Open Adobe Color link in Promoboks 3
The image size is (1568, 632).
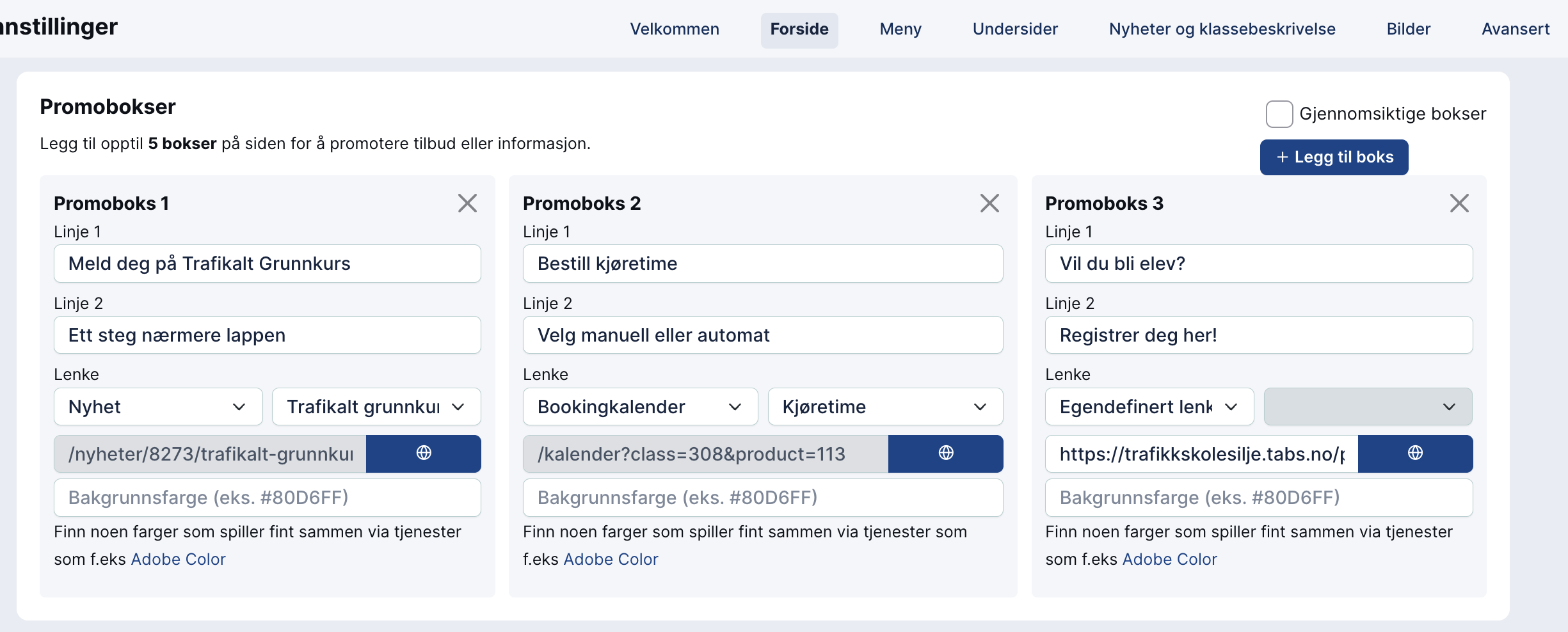click(x=1169, y=560)
